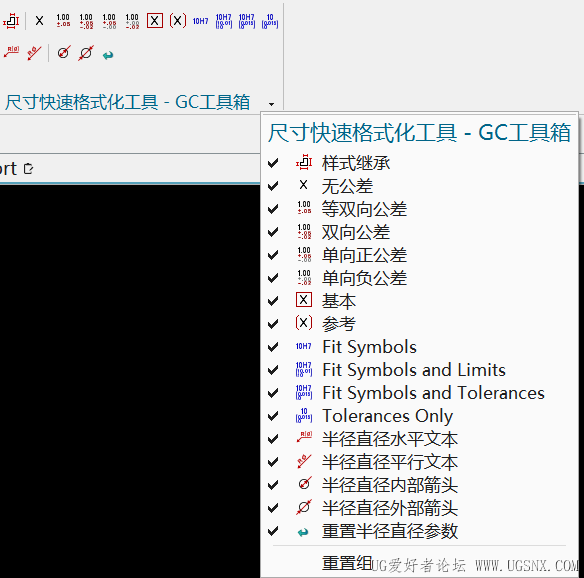Screen dimensions: 584x578
Task: Apply equal bilateral tolerance from toolbar
Action: click(x=63, y=21)
